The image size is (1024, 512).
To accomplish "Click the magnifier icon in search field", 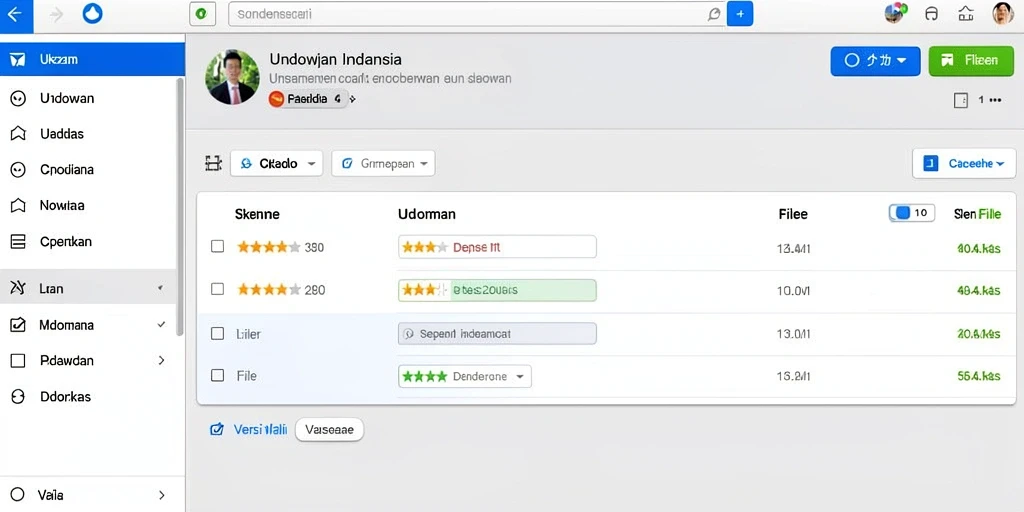I will pos(714,14).
